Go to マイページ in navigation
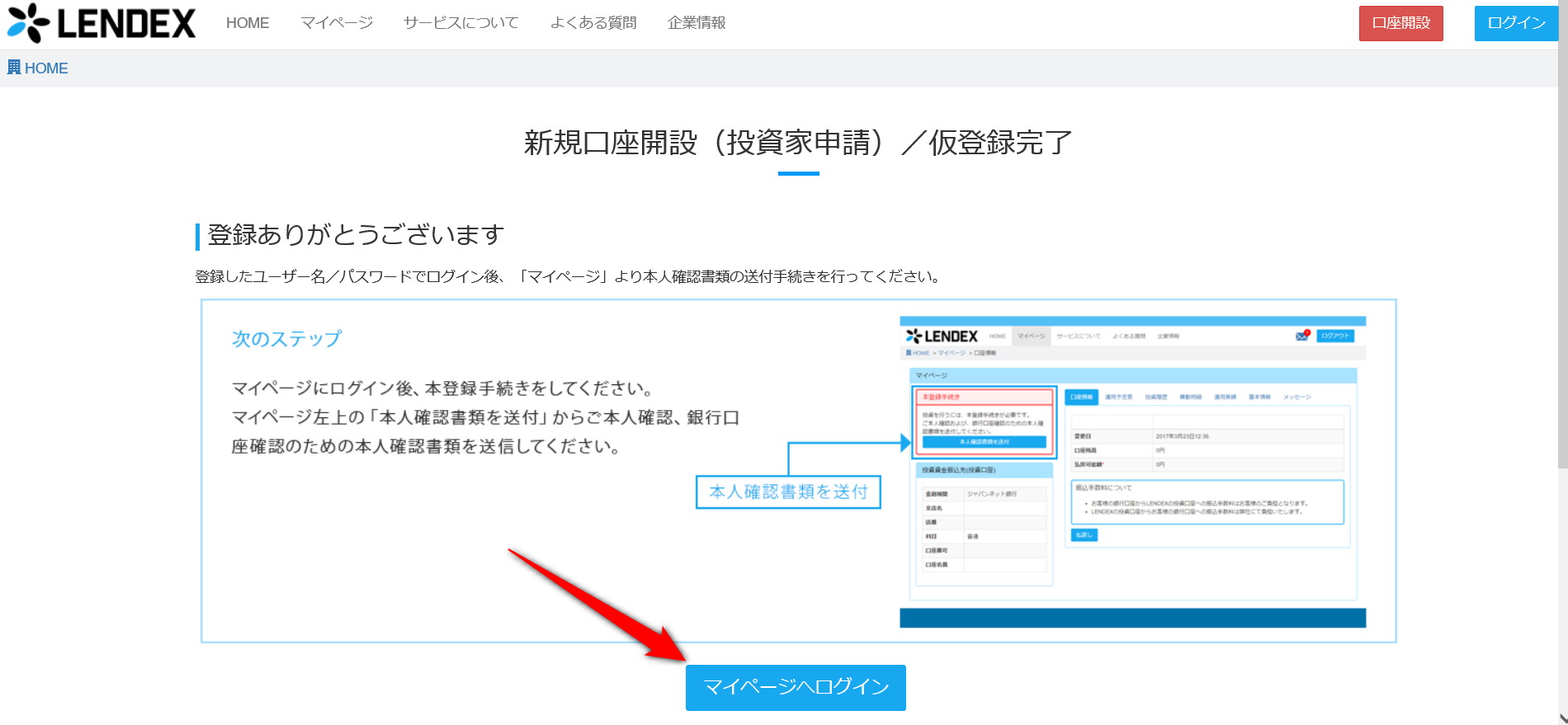This screenshot has height=725, width=1568. (337, 23)
